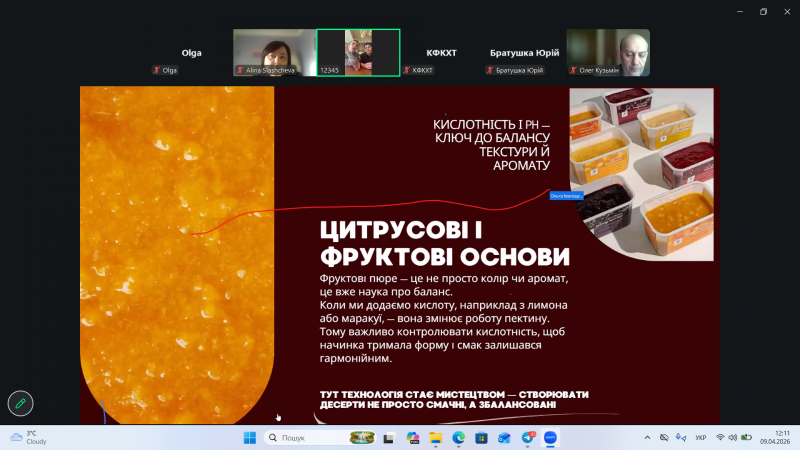The height and width of the screenshot is (450, 800).
Task: Show hidden system tray icons
Action: coord(647,438)
